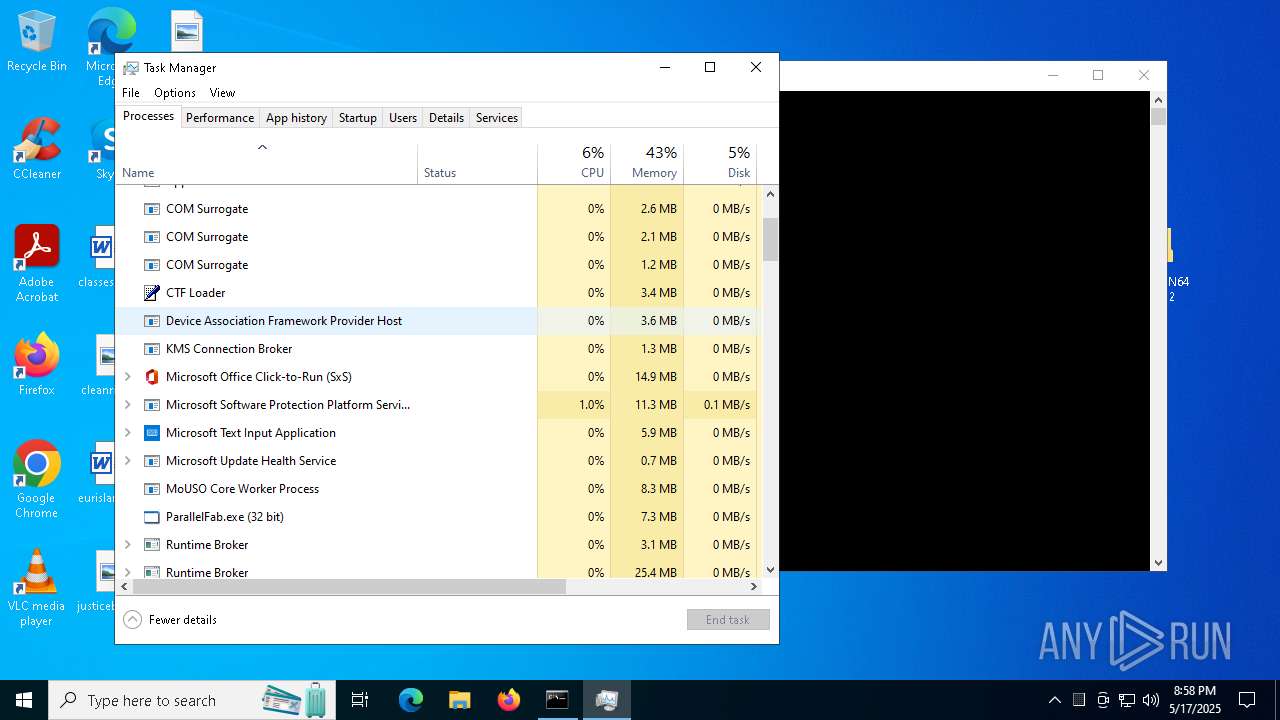The height and width of the screenshot is (720, 1280).
Task: Click the sort arrow above Name column
Action: [x=262, y=148]
